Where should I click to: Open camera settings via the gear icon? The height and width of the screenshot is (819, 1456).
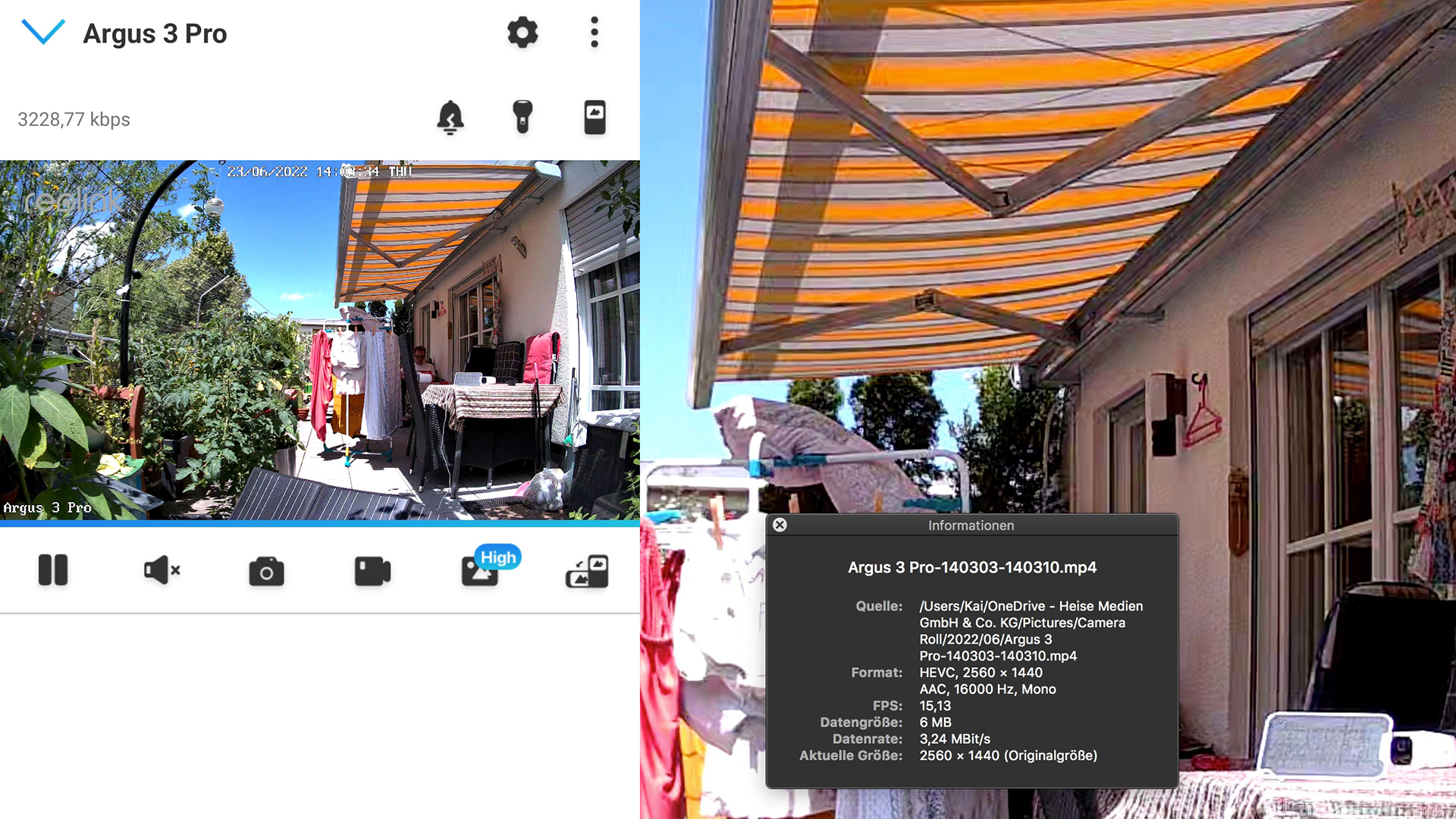pyautogui.click(x=522, y=33)
